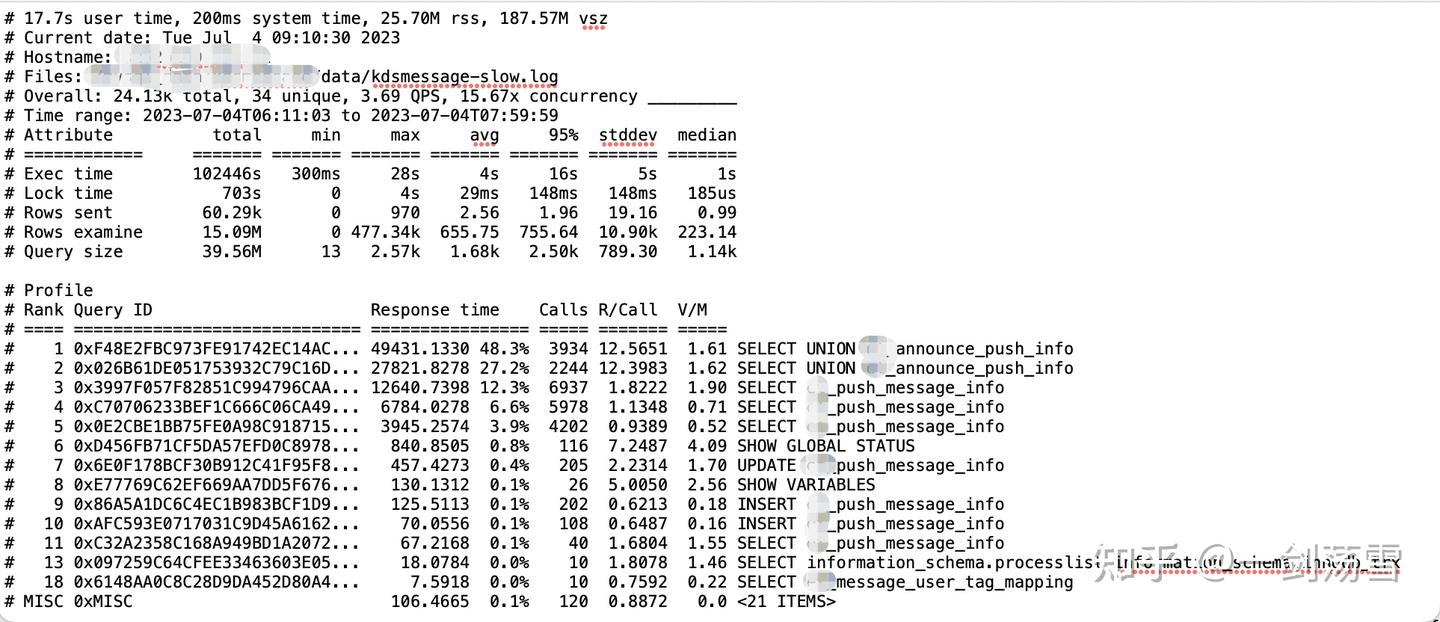1440x622 pixels.
Task: Select the 48.3% response time percentage
Action: coord(506,348)
